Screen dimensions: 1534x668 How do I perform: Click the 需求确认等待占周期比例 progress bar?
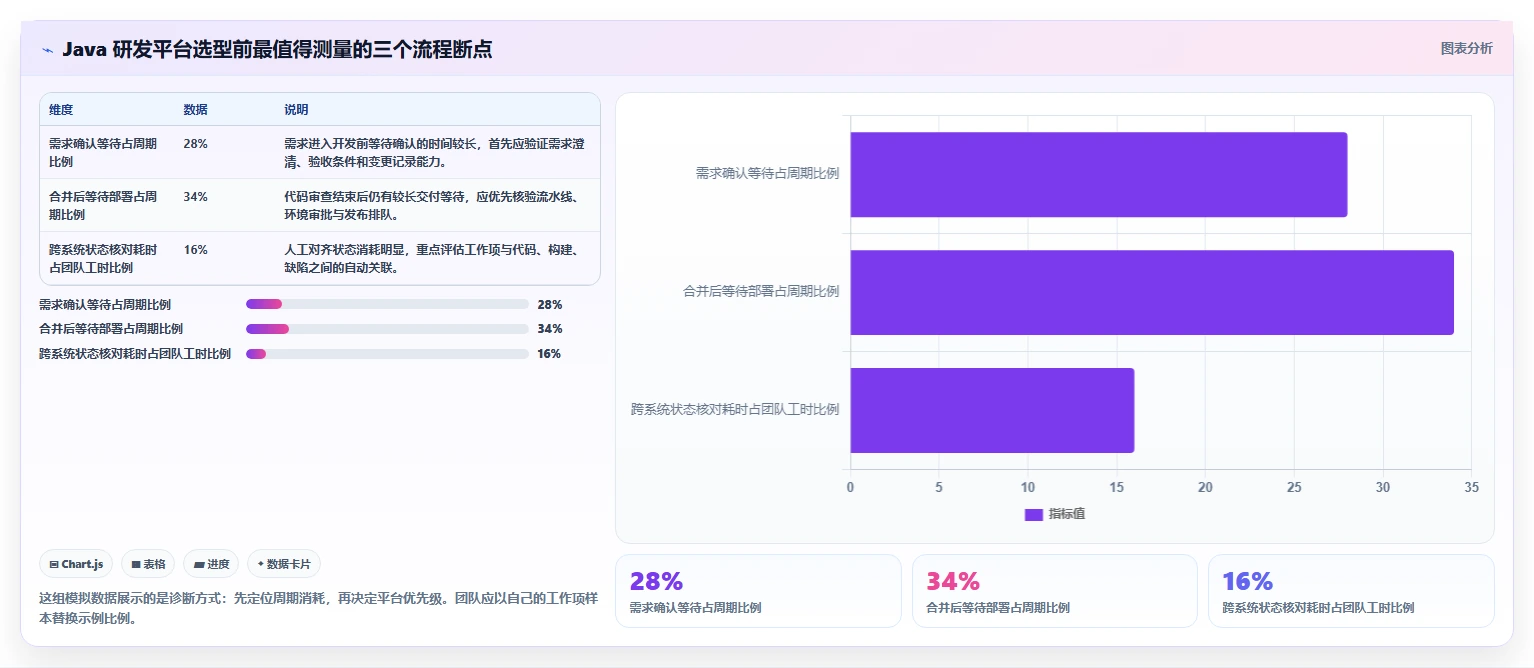387,304
